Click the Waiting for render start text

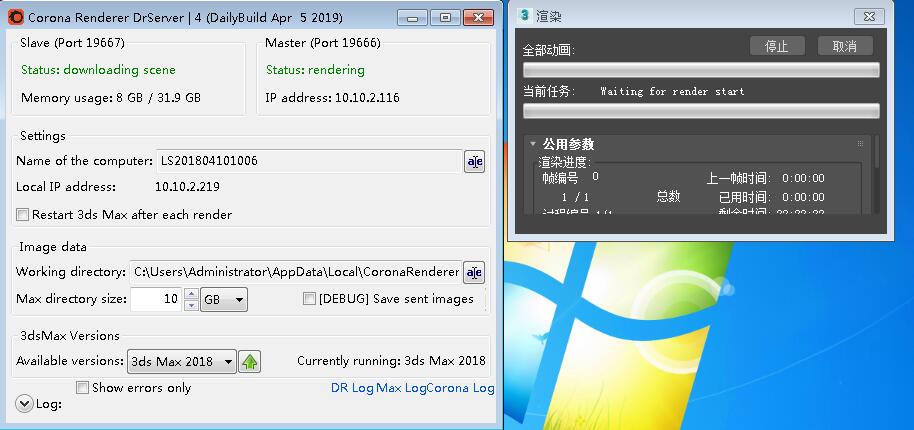pyautogui.click(x=672, y=91)
